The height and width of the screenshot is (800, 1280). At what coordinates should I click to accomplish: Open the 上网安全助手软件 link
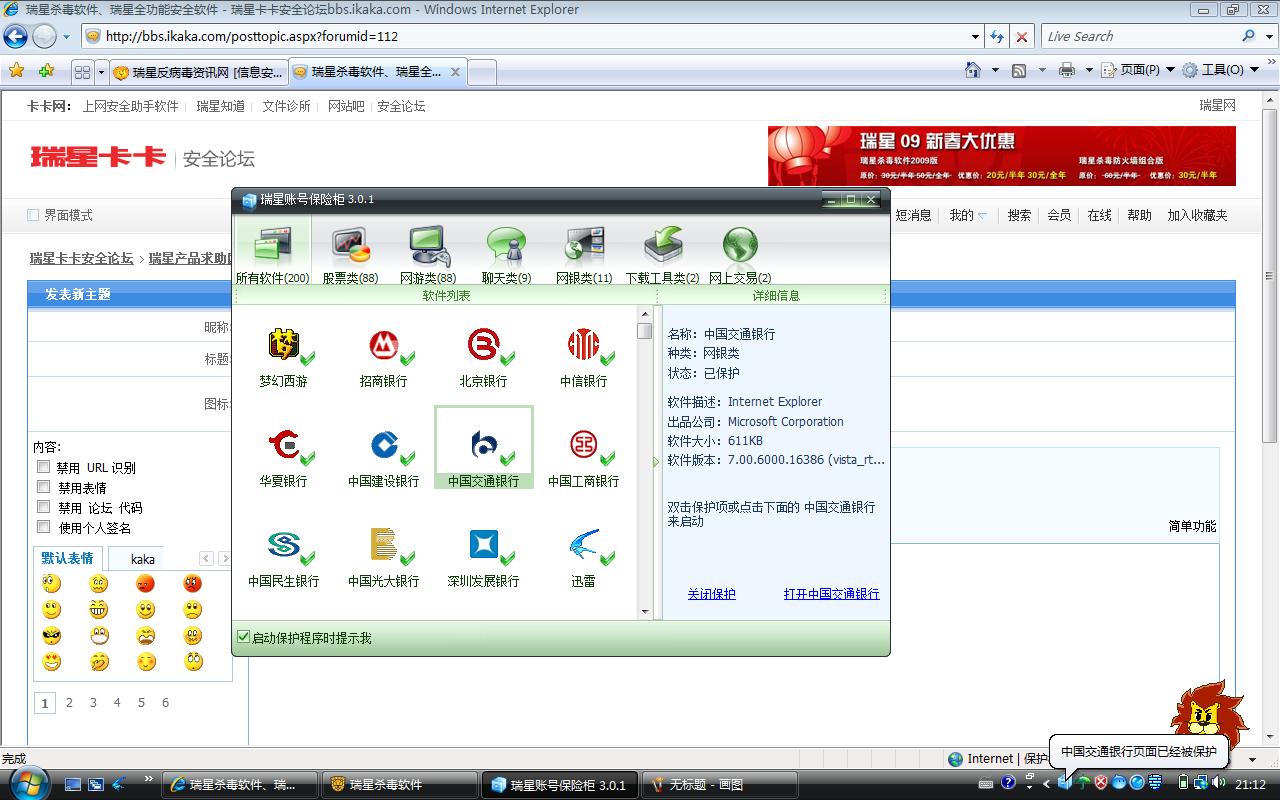pos(130,106)
